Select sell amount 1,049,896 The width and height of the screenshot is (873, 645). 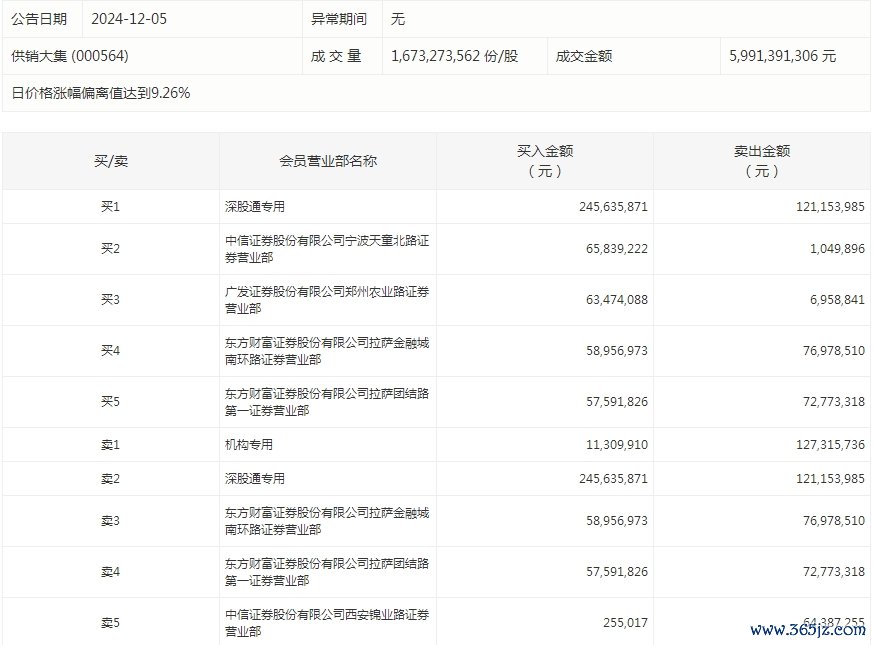pyautogui.click(x=837, y=248)
